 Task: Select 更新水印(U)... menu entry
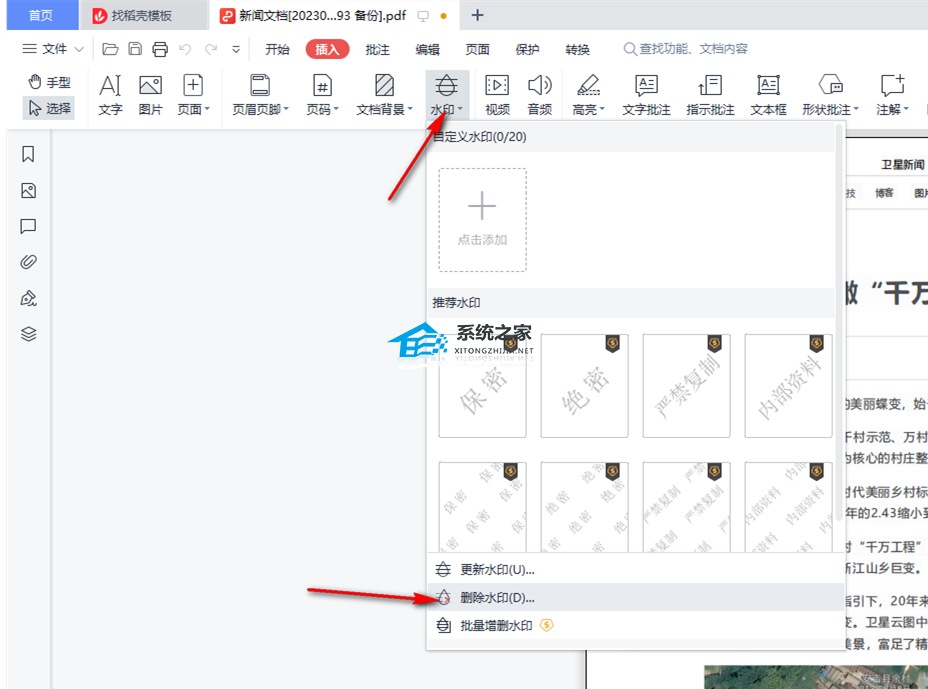(x=636, y=569)
